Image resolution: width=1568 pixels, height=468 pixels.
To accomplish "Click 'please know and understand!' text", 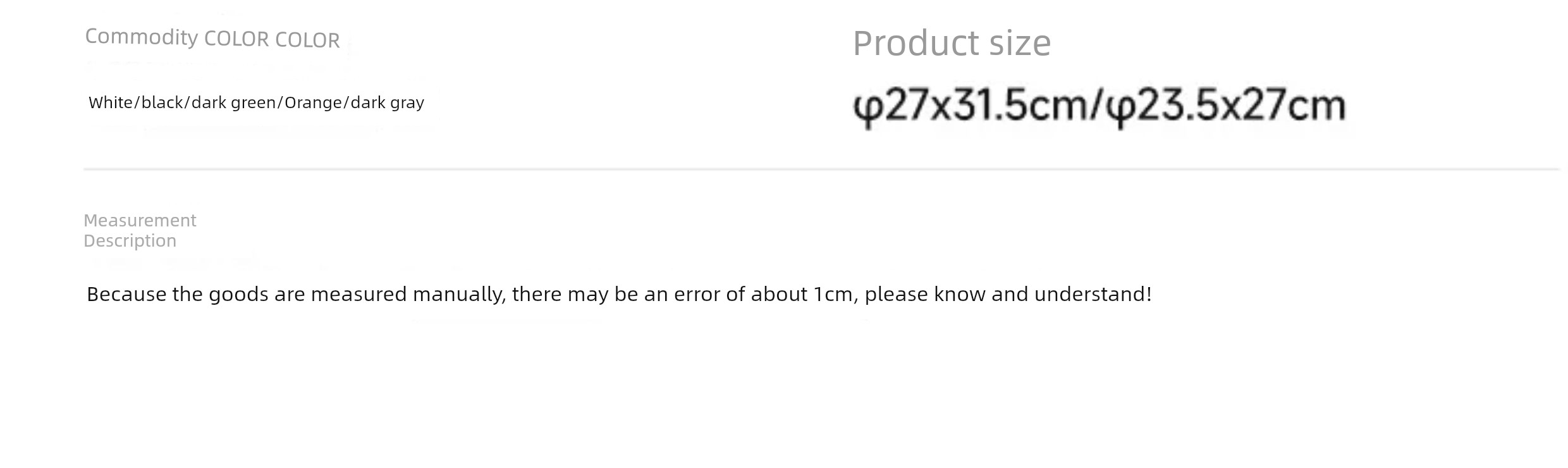I will click(1008, 295).
